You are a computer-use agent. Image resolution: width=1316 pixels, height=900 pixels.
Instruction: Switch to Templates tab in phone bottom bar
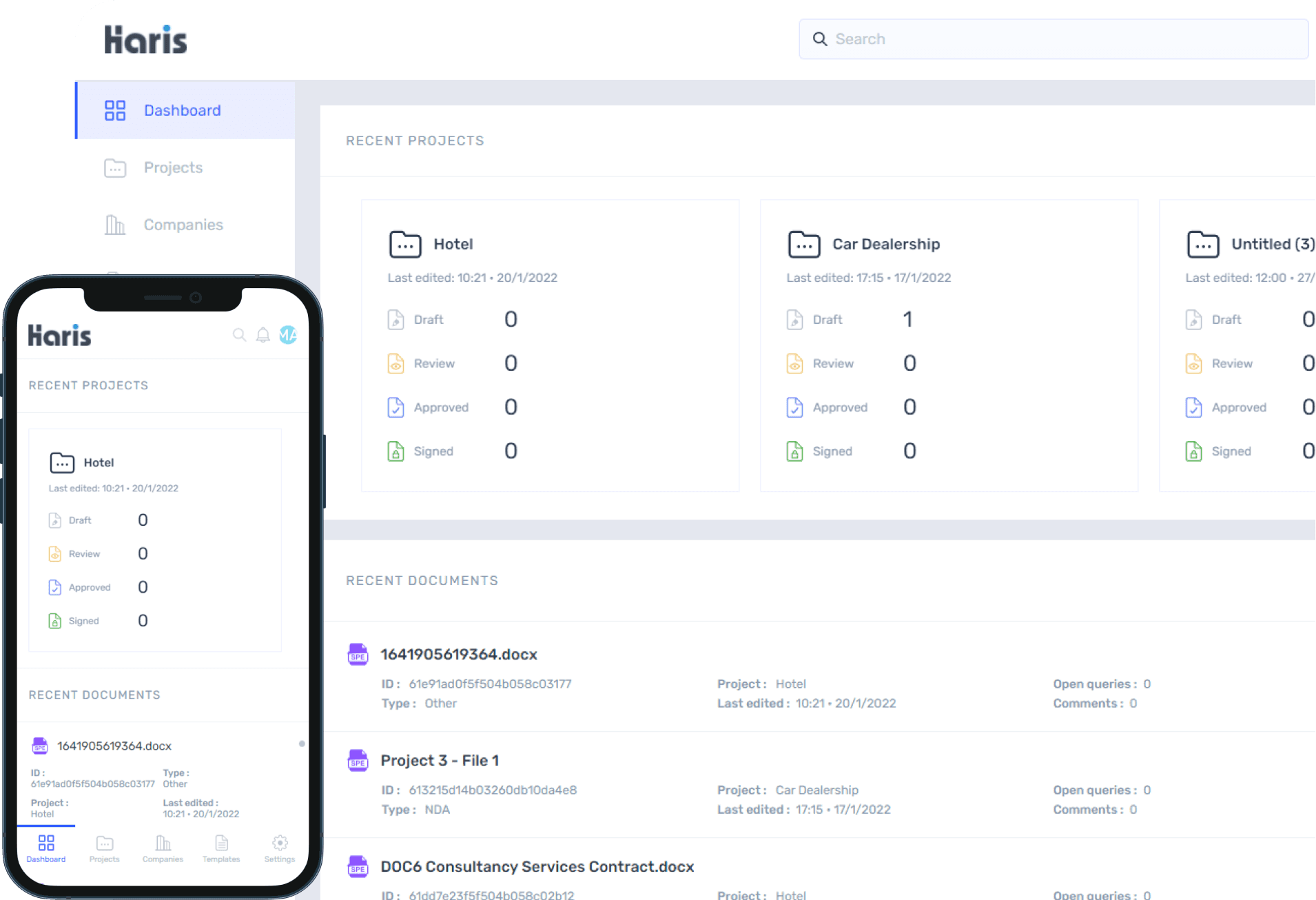click(221, 849)
